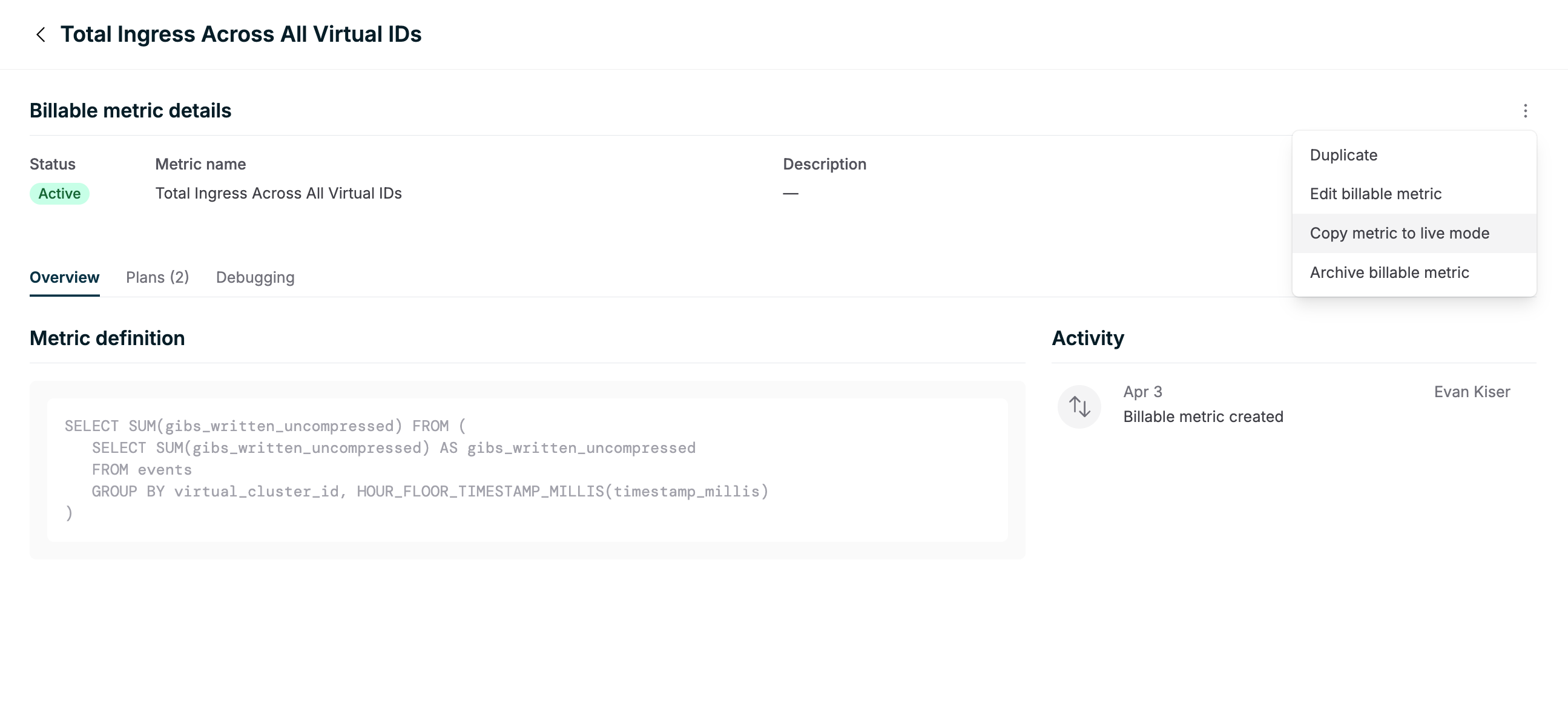Click the Activity heading
Image resolution: width=1568 pixels, height=712 pixels.
pyautogui.click(x=1088, y=338)
